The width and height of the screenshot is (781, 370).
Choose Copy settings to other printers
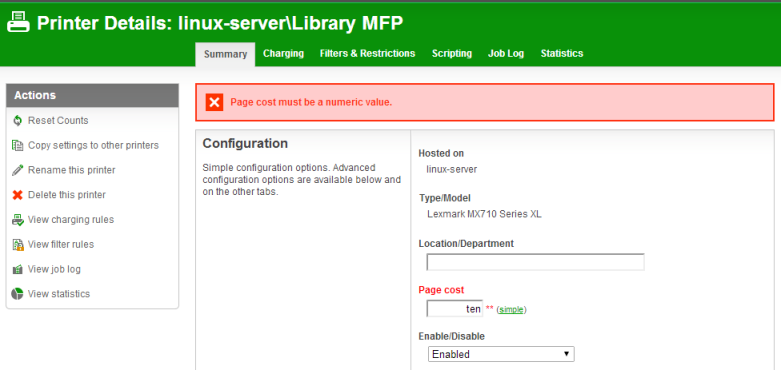tap(93, 145)
